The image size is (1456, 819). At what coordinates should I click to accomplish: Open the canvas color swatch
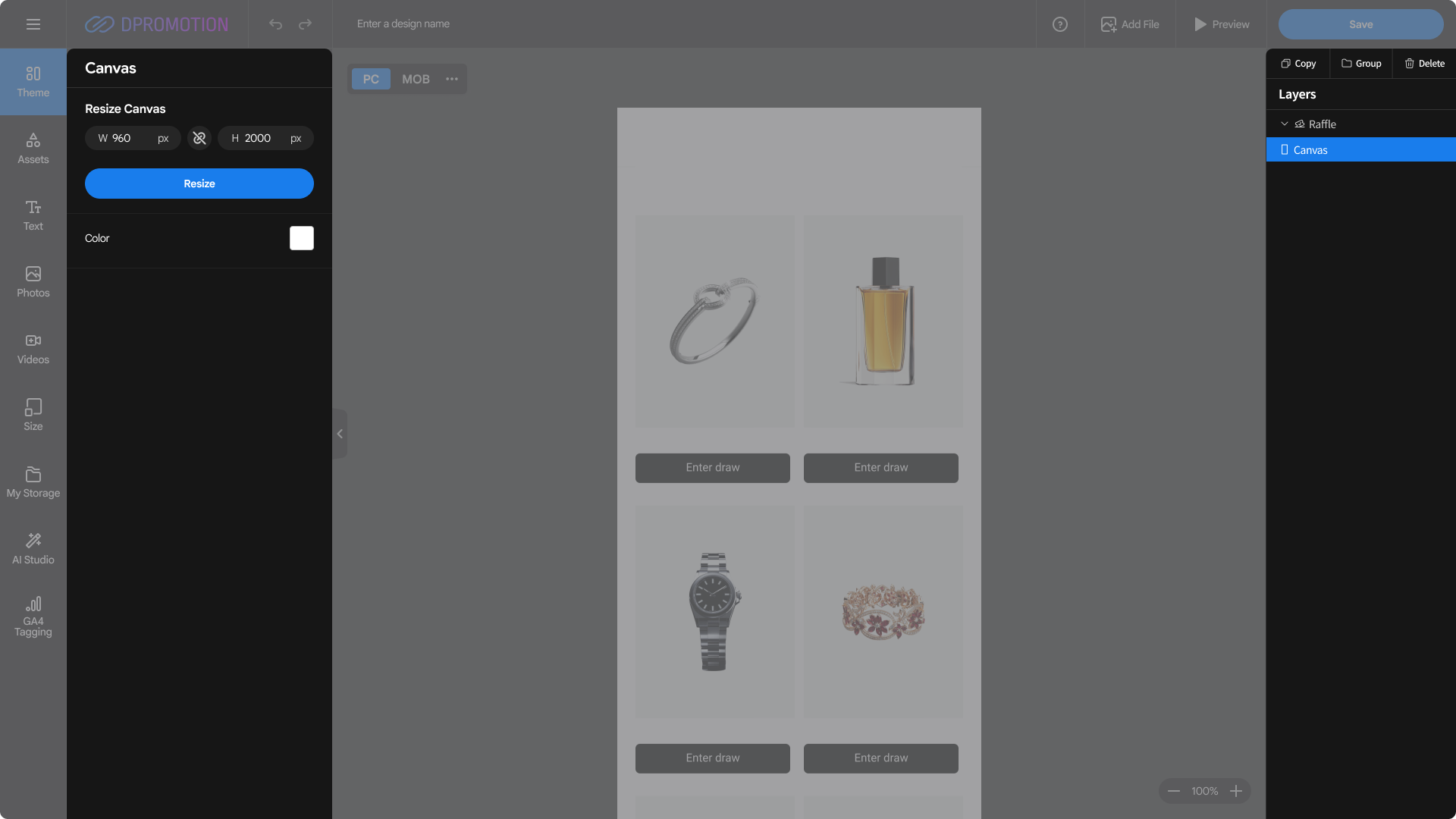coord(301,238)
